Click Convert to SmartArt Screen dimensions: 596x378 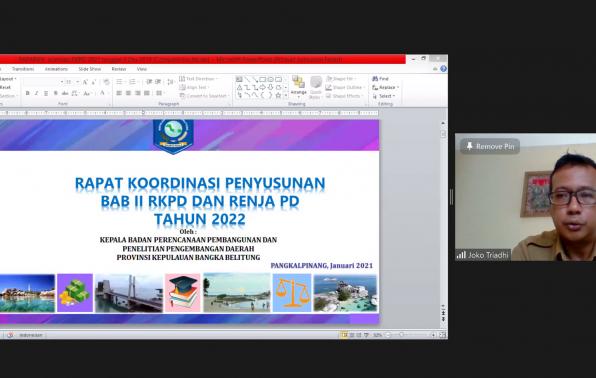203,96
